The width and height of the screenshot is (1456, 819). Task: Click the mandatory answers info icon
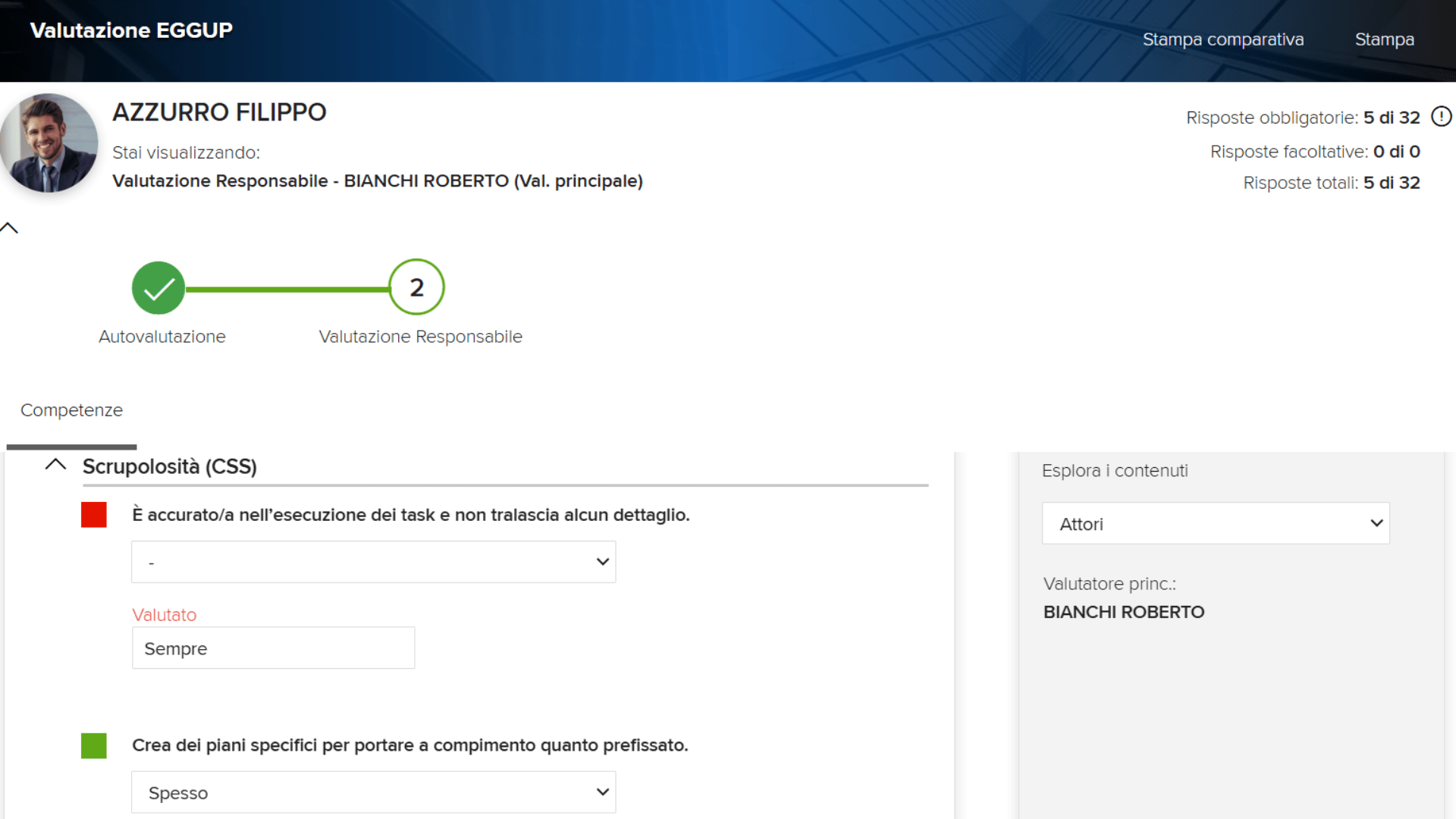click(1441, 117)
